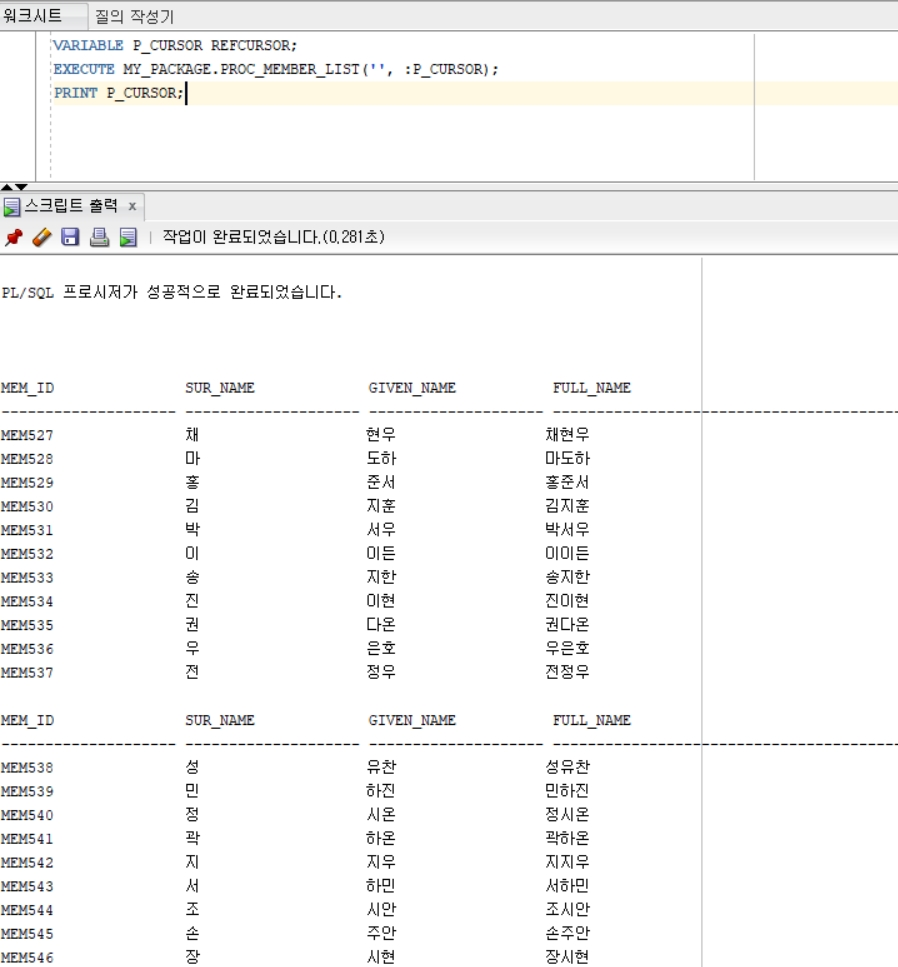
Task: Click the PL/SQL procedure completed message
Action: point(171,292)
